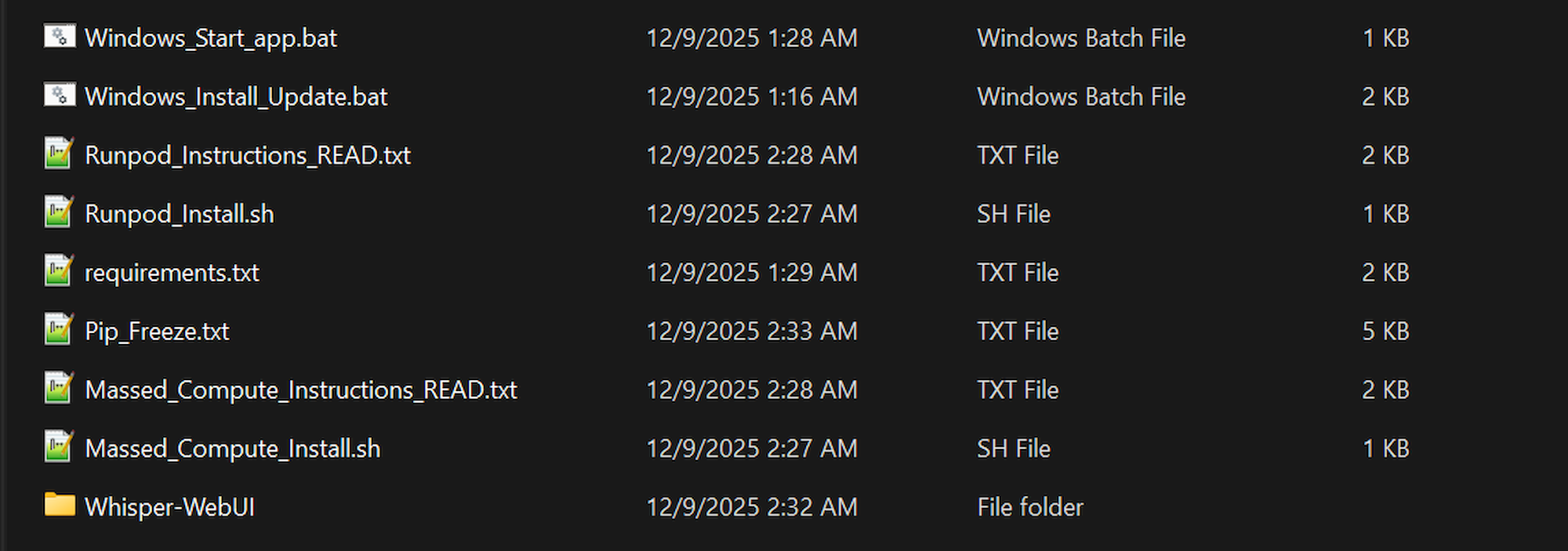
Task: Select the Windows_Start_app.bat file name
Action: (x=211, y=38)
